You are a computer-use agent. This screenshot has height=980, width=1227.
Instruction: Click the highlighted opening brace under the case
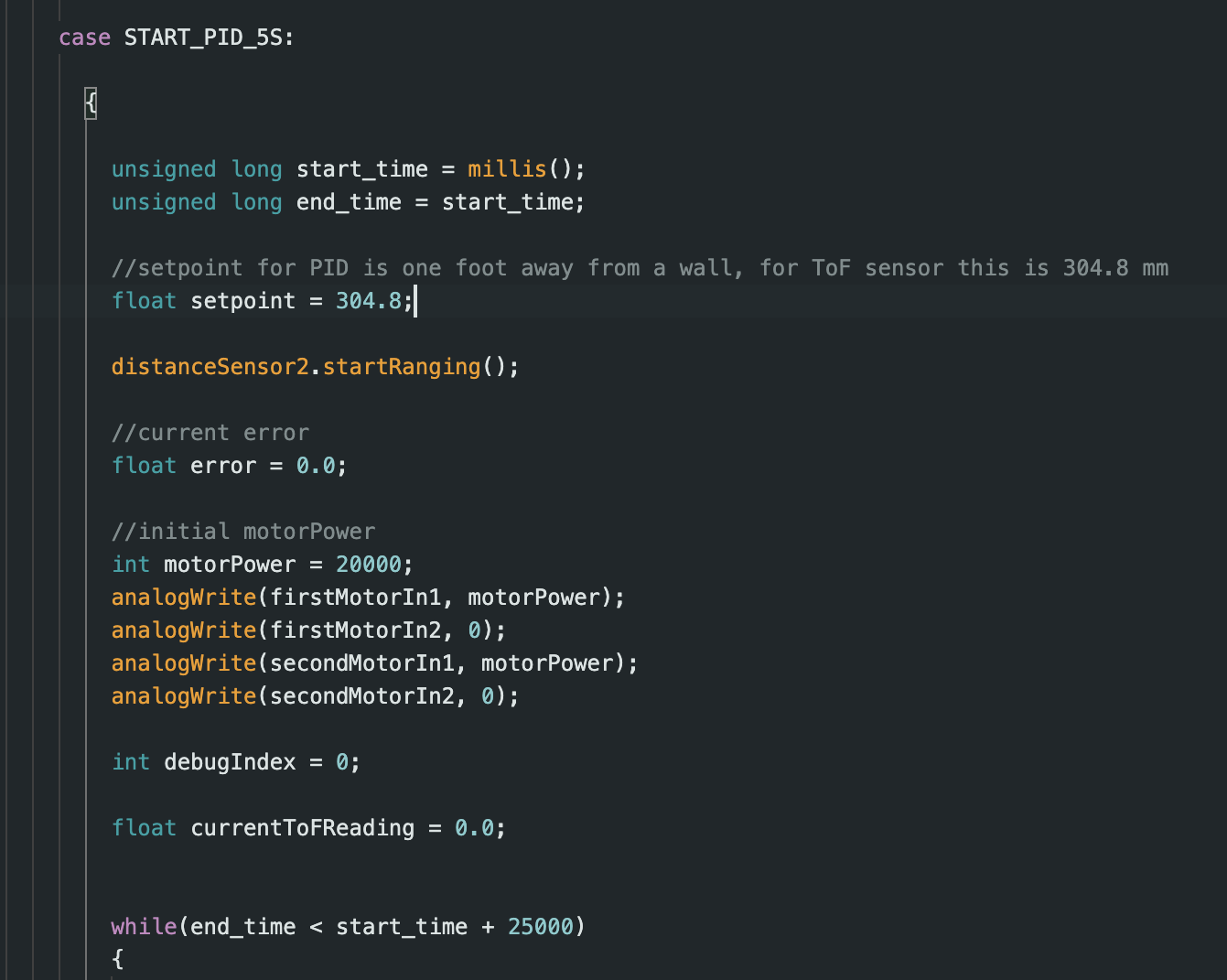pyautogui.click(x=91, y=102)
